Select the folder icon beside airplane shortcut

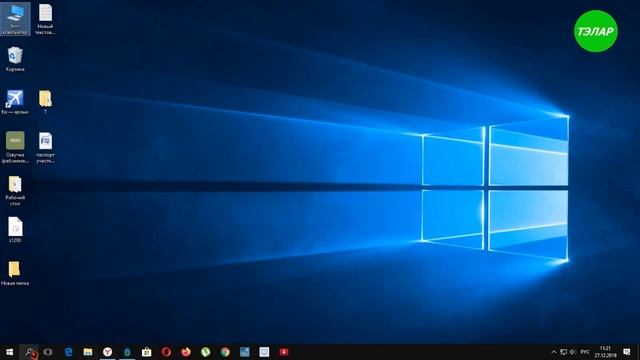click(45, 102)
